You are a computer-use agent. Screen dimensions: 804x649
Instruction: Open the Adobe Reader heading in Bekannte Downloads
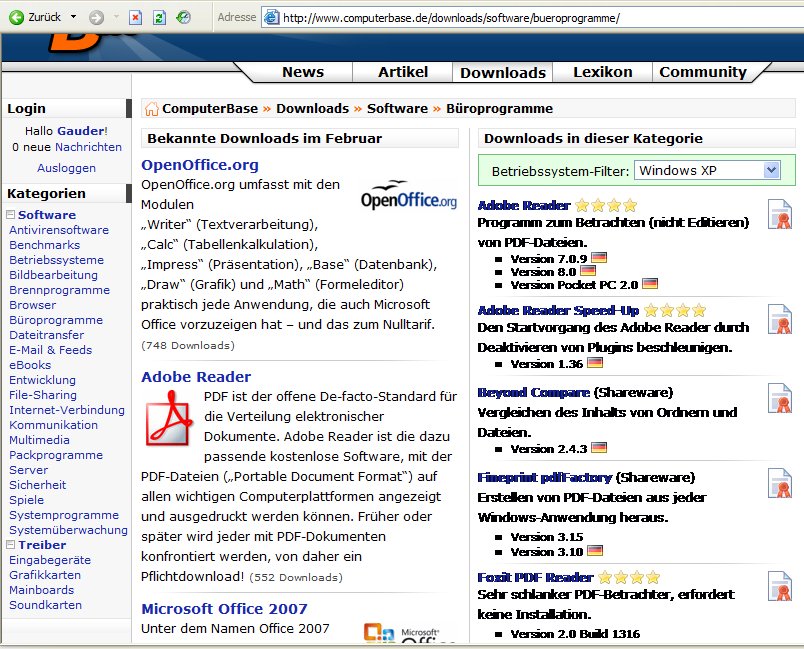pos(196,377)
